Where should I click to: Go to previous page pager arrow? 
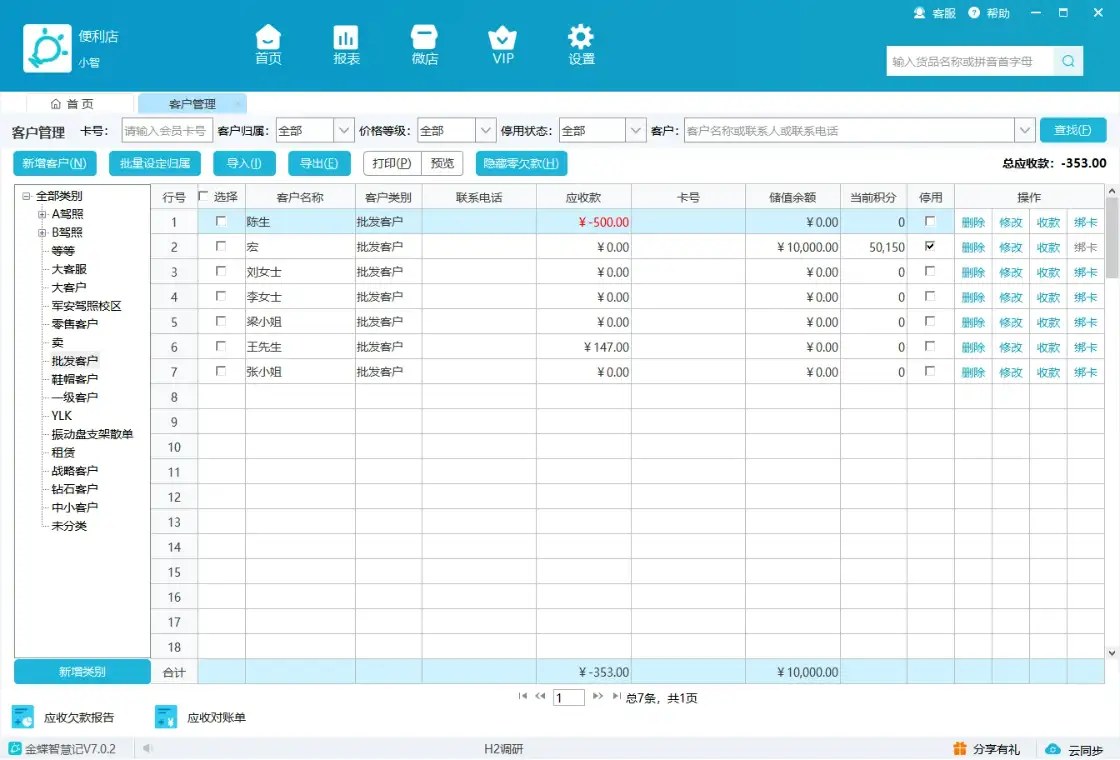pos(540,696)
